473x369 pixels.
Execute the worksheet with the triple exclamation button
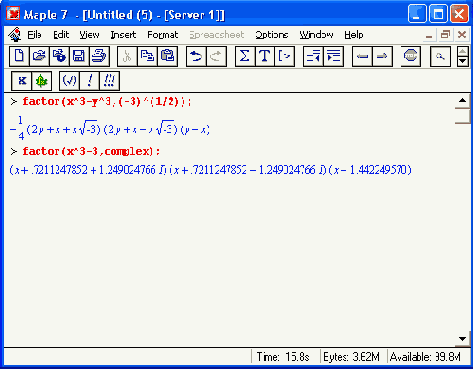click(109, 81)
